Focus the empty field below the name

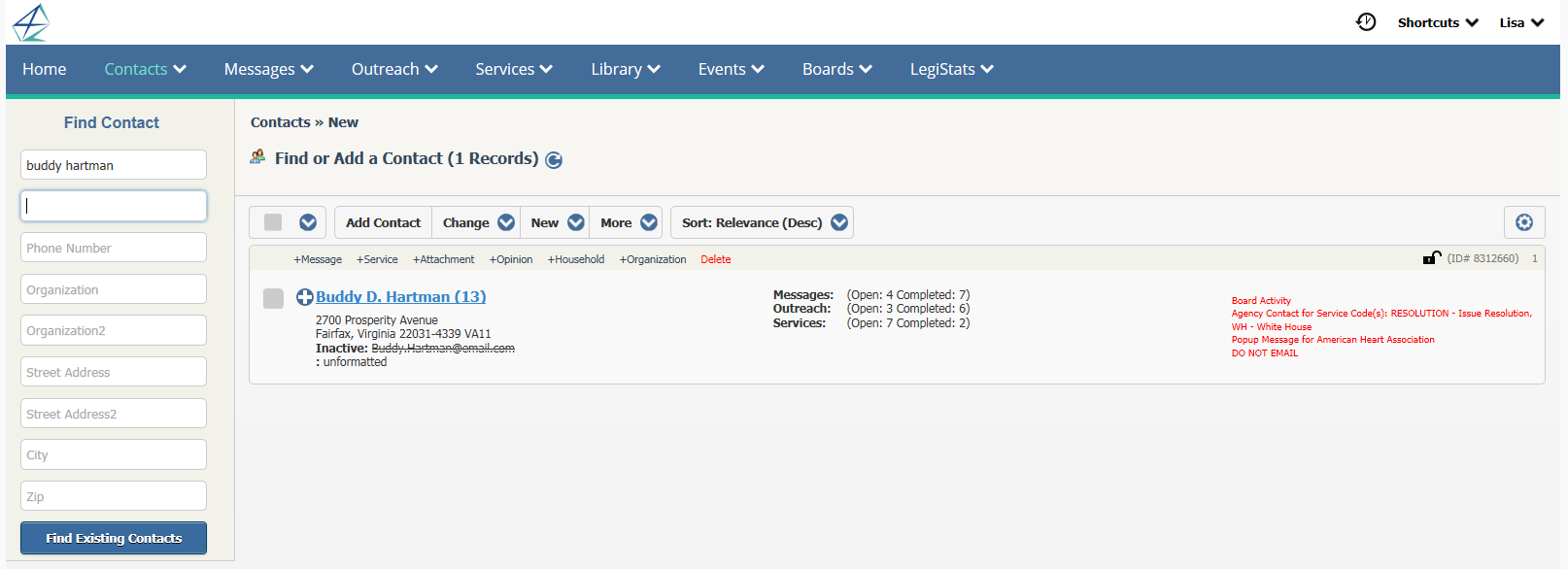coord(114,206)
